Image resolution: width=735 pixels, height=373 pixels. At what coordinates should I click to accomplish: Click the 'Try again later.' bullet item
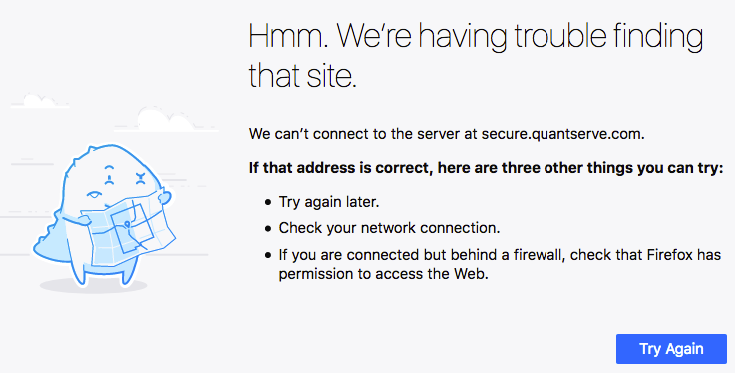[329, 202]
